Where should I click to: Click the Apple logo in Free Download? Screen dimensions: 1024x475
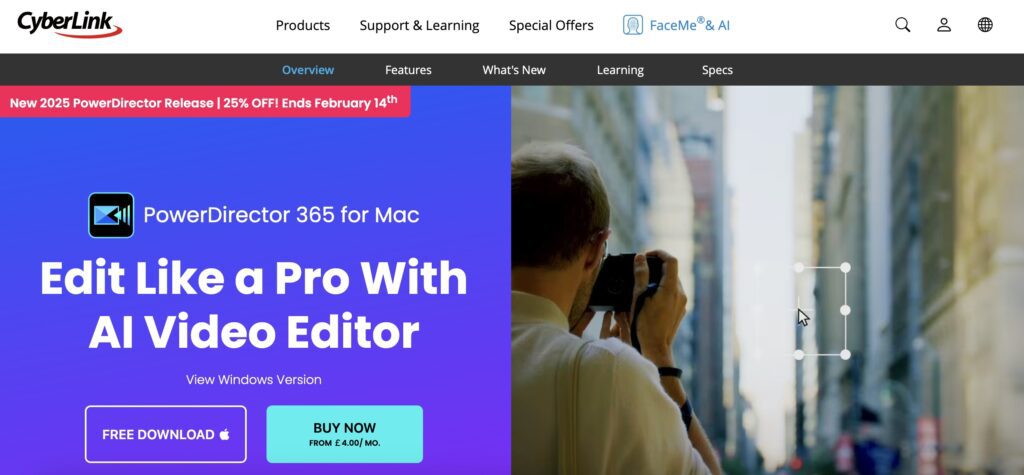point(224,434)
